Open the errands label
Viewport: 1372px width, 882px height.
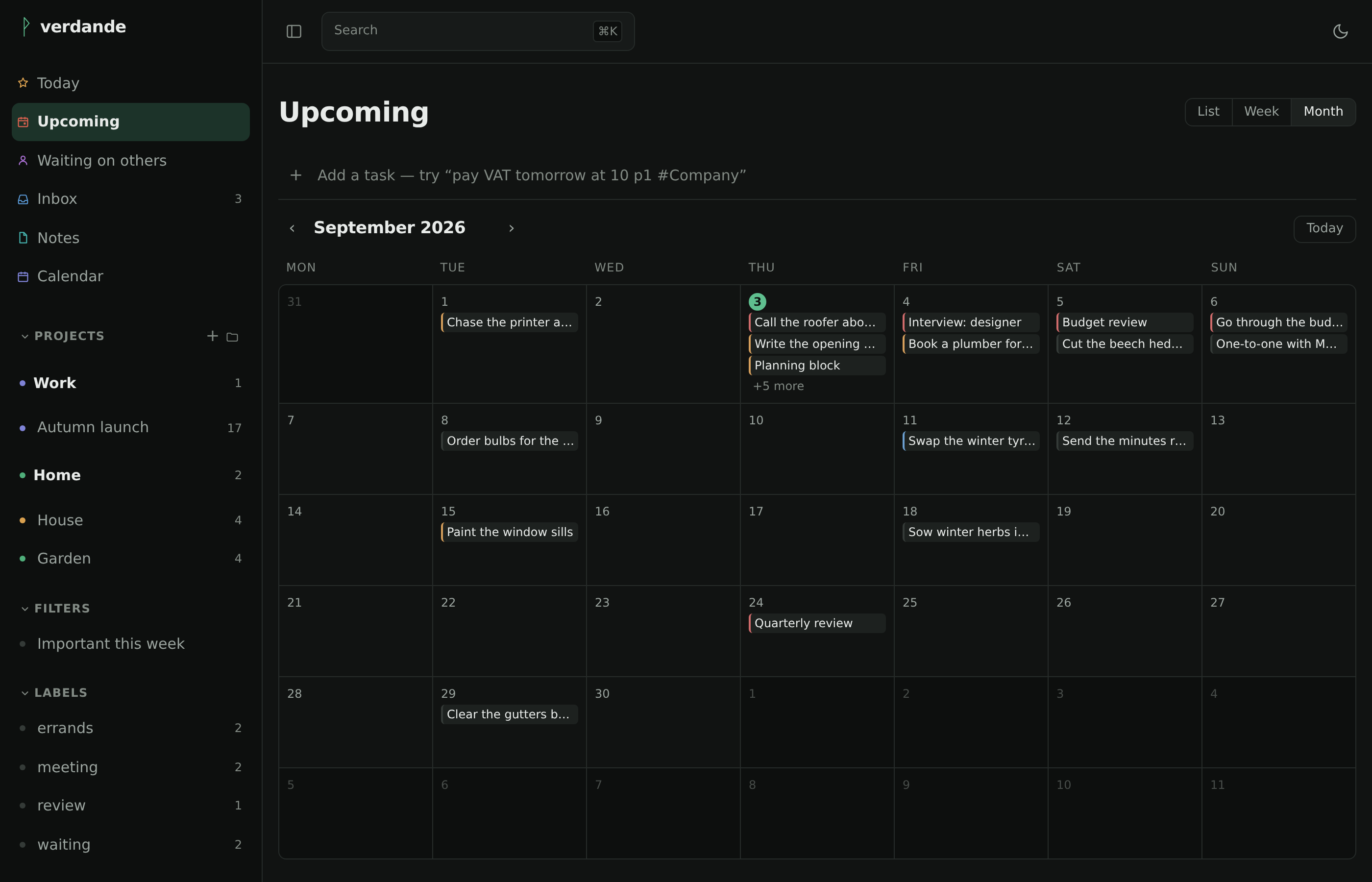point(130,728)
